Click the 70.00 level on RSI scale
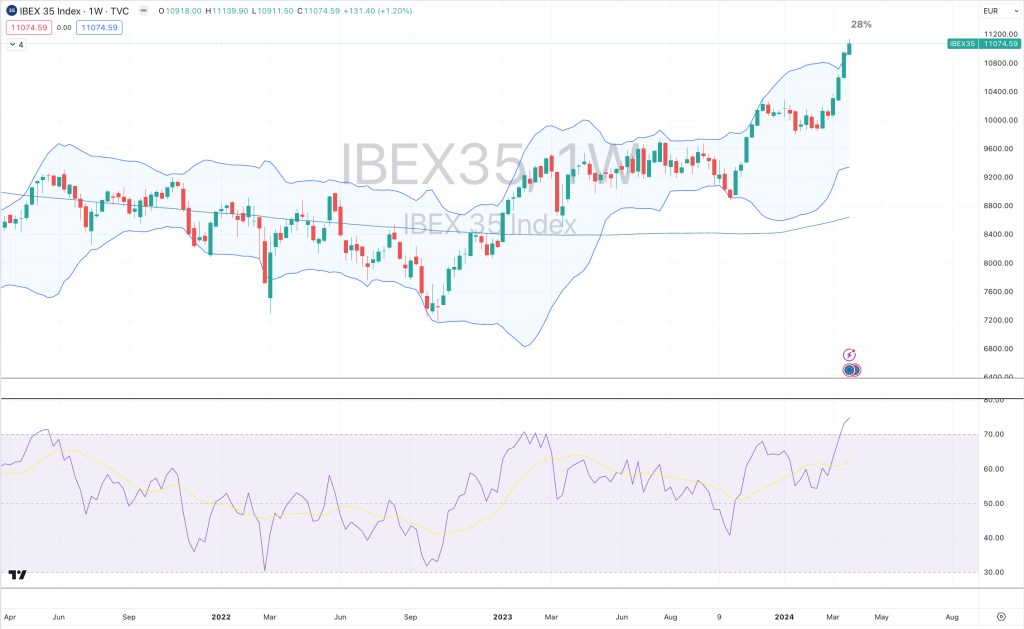The image size is (1024, 629). (x=993, y=434)
